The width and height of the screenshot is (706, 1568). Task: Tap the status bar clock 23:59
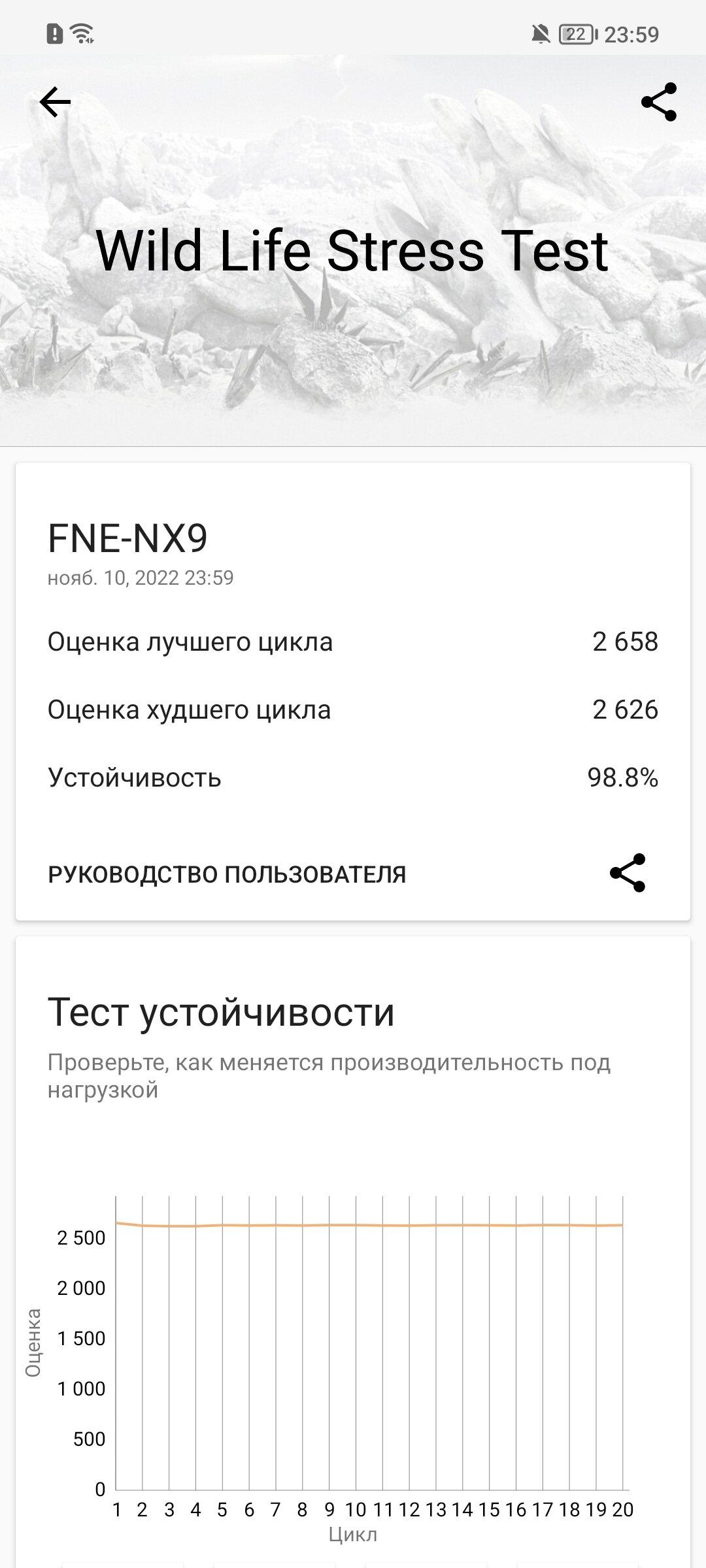click(631, 34)
